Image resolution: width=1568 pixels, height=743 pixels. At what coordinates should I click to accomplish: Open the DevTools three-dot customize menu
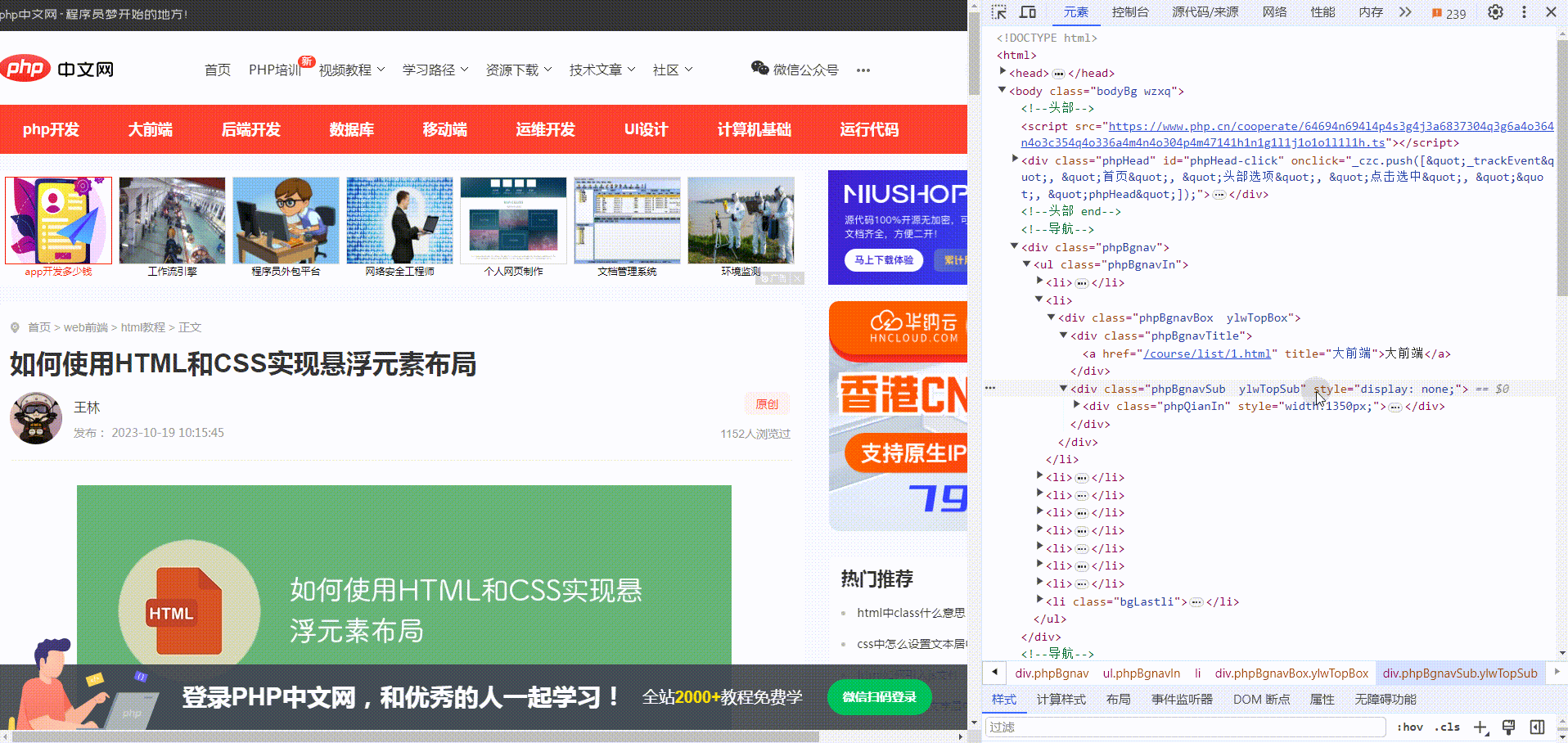tap(1524, 12)
